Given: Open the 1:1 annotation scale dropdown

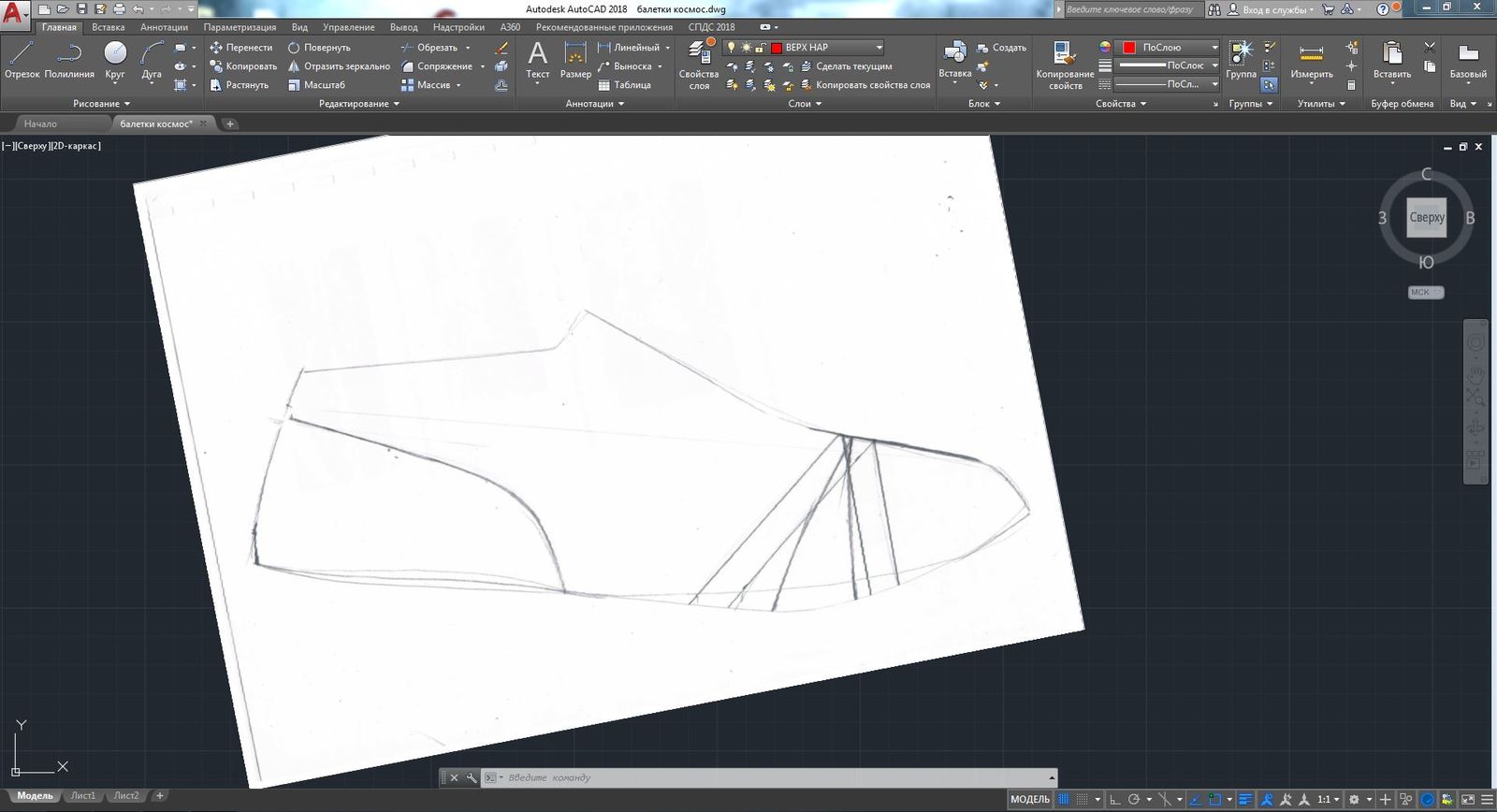Looking at the screenshot, I should 1329,800.
